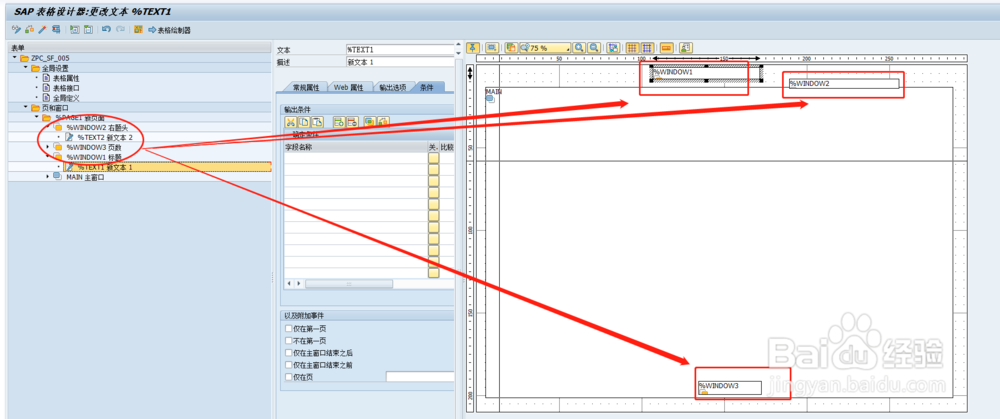
Task: Click the 字段名称 column header
Action: tap(355, 147)
